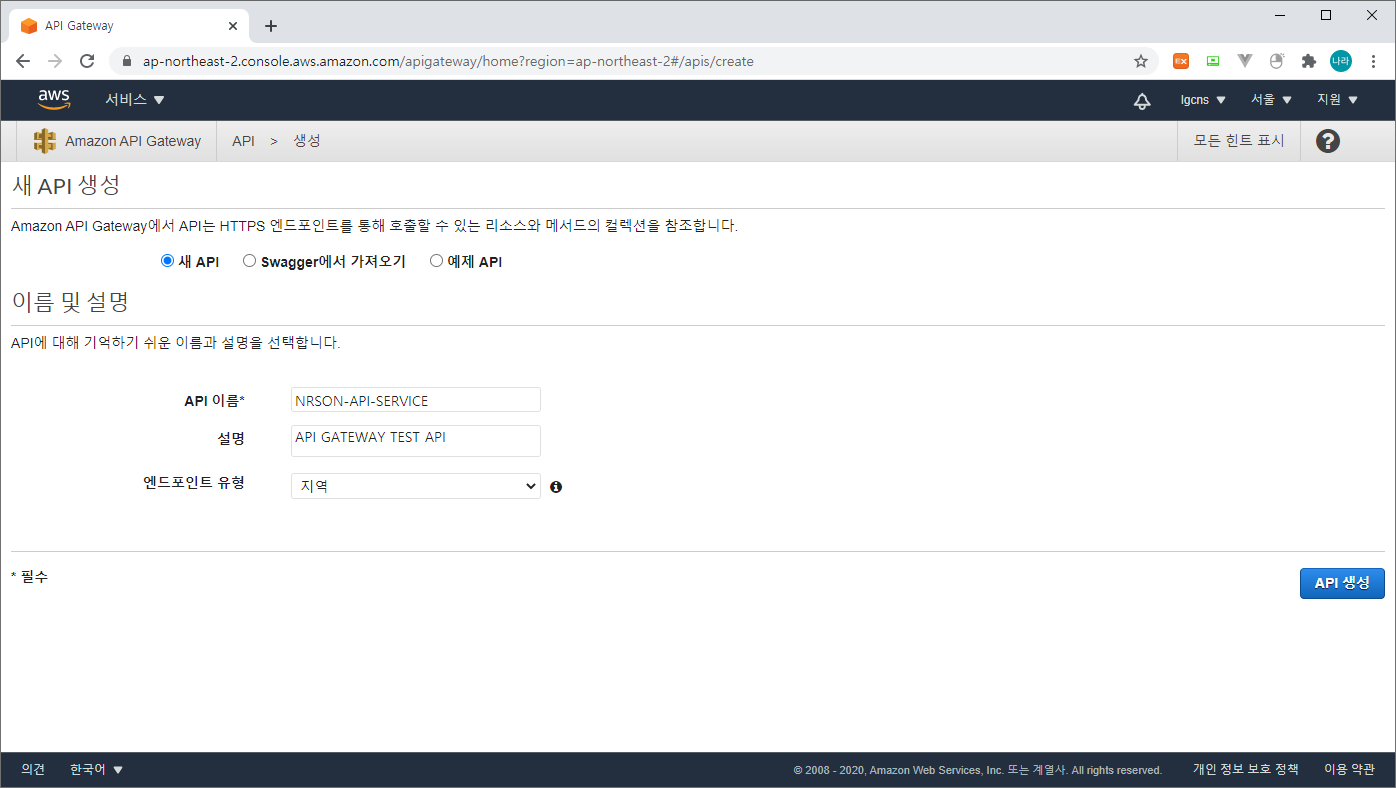This screenshot has width=1396, height=788.
Task: Reload the page
Action: coord(87,61)
